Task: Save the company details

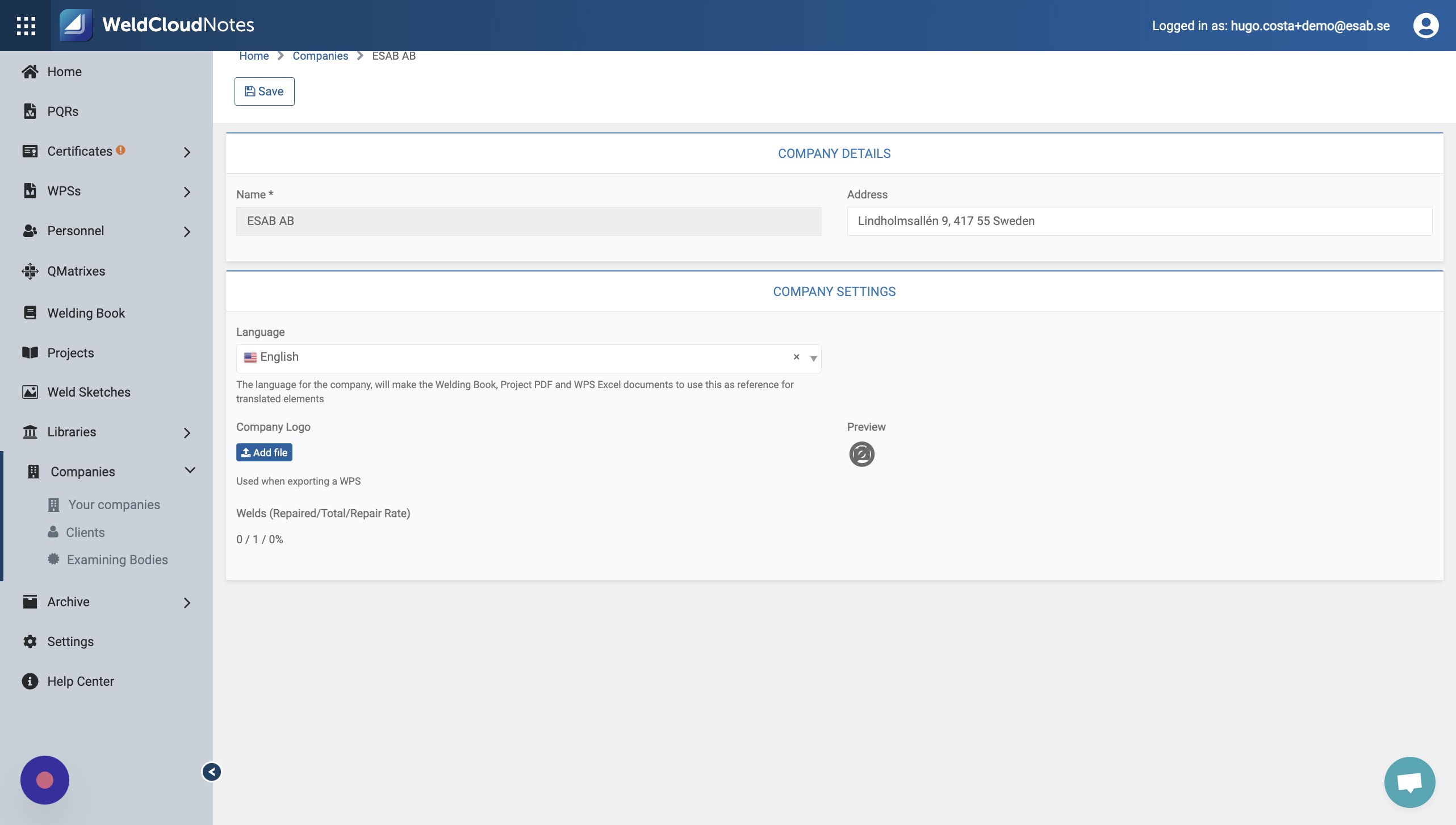Action: [x=265, y=91]
